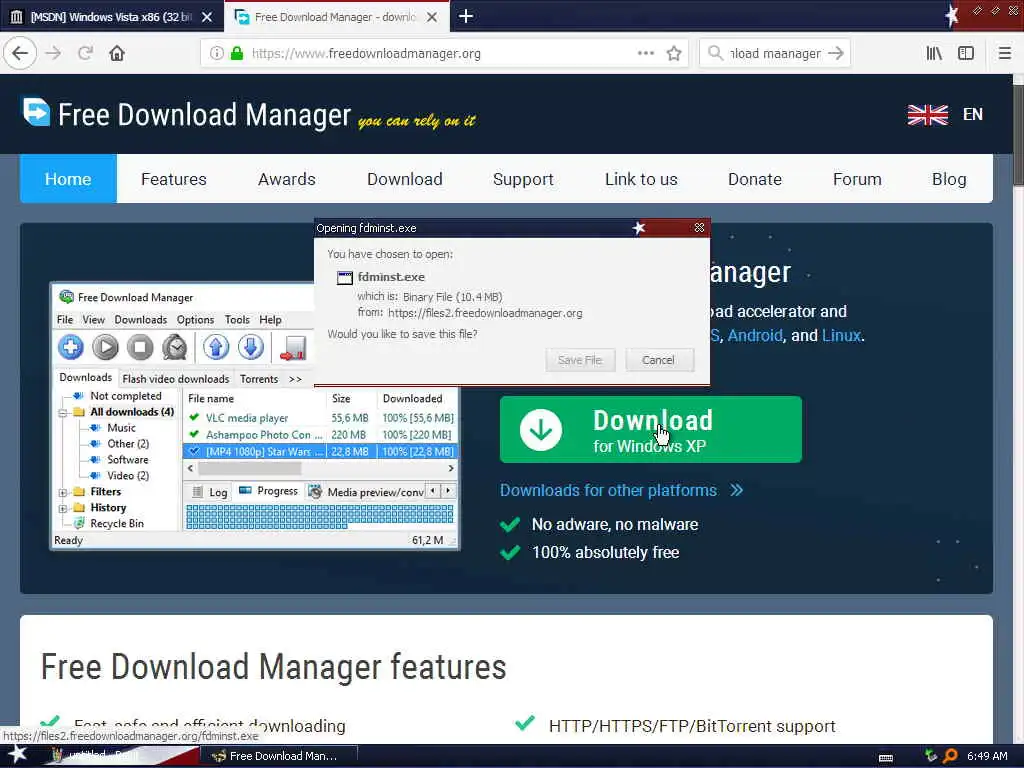The image size is (1024, 768).
Task: Open the Forum navigation item
Action: [x=857, y=179]
